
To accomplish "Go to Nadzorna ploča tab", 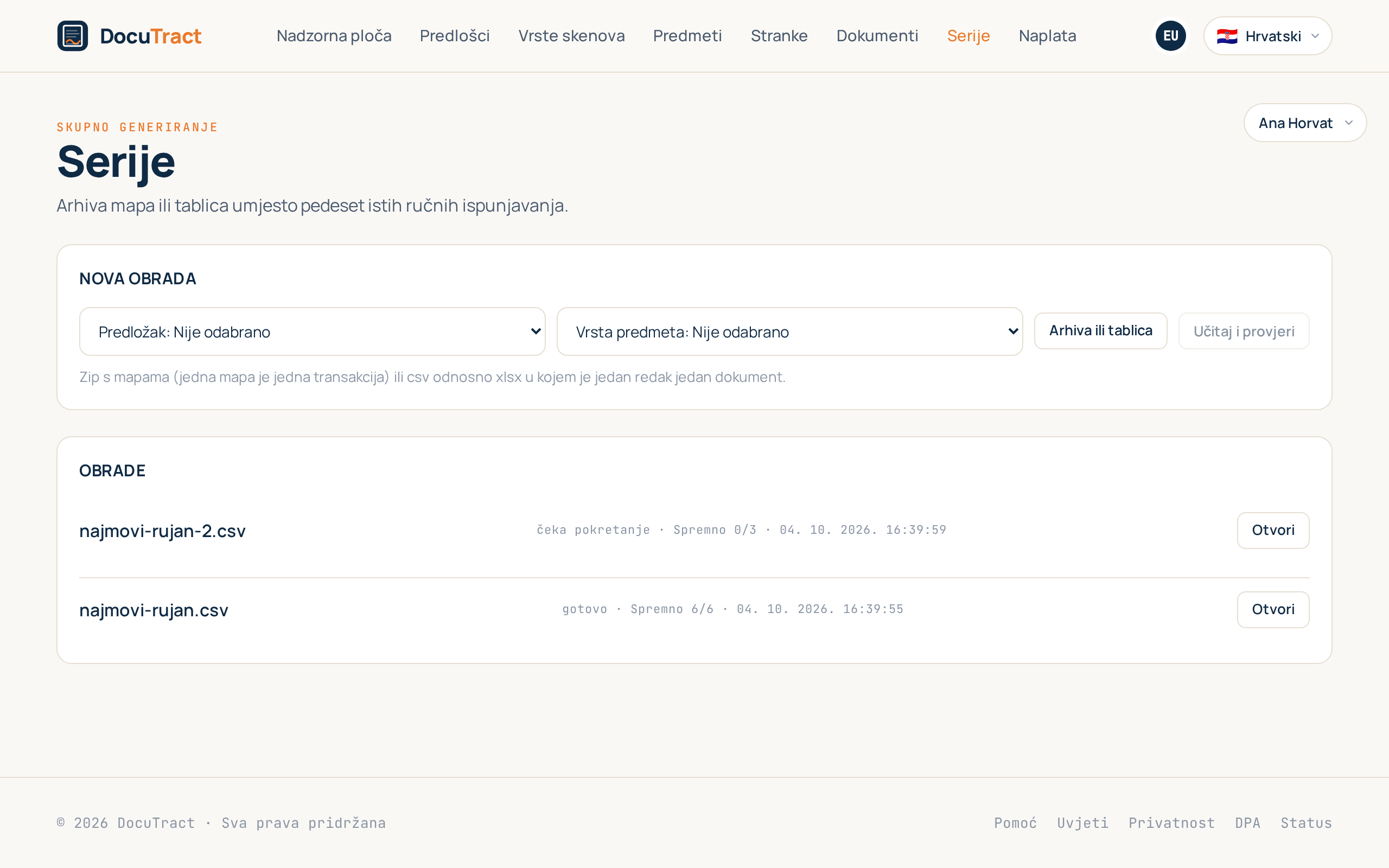I will 334,36.
